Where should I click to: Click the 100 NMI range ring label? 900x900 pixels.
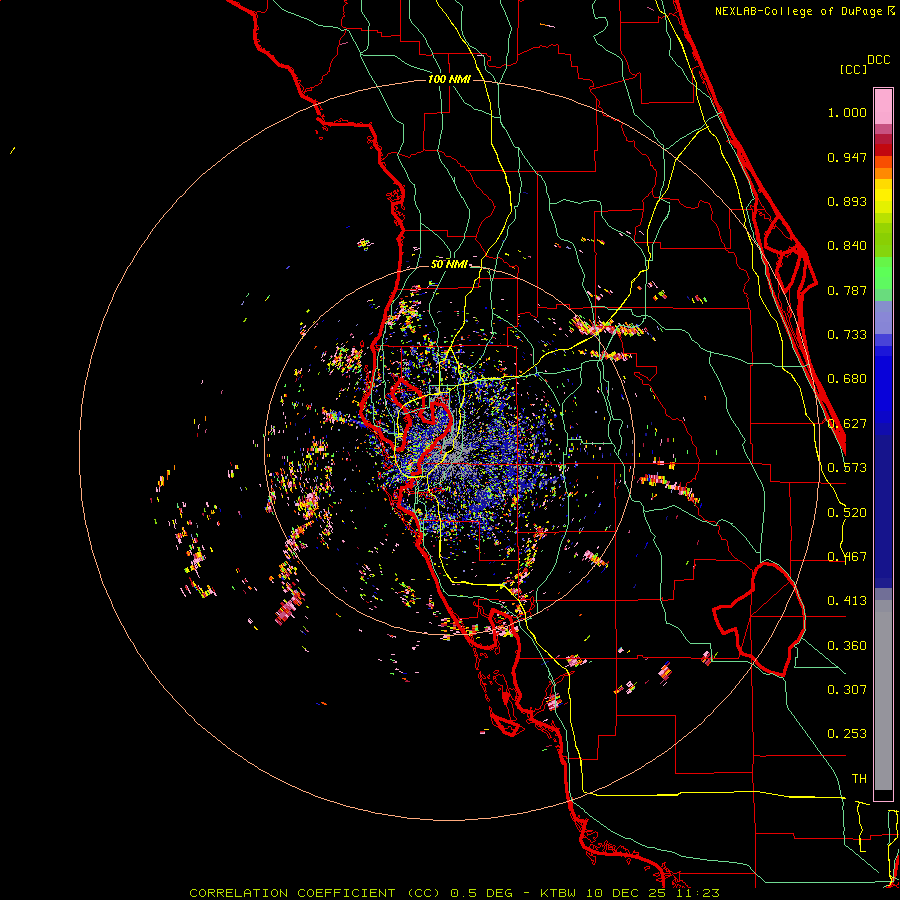click(449, 79)
